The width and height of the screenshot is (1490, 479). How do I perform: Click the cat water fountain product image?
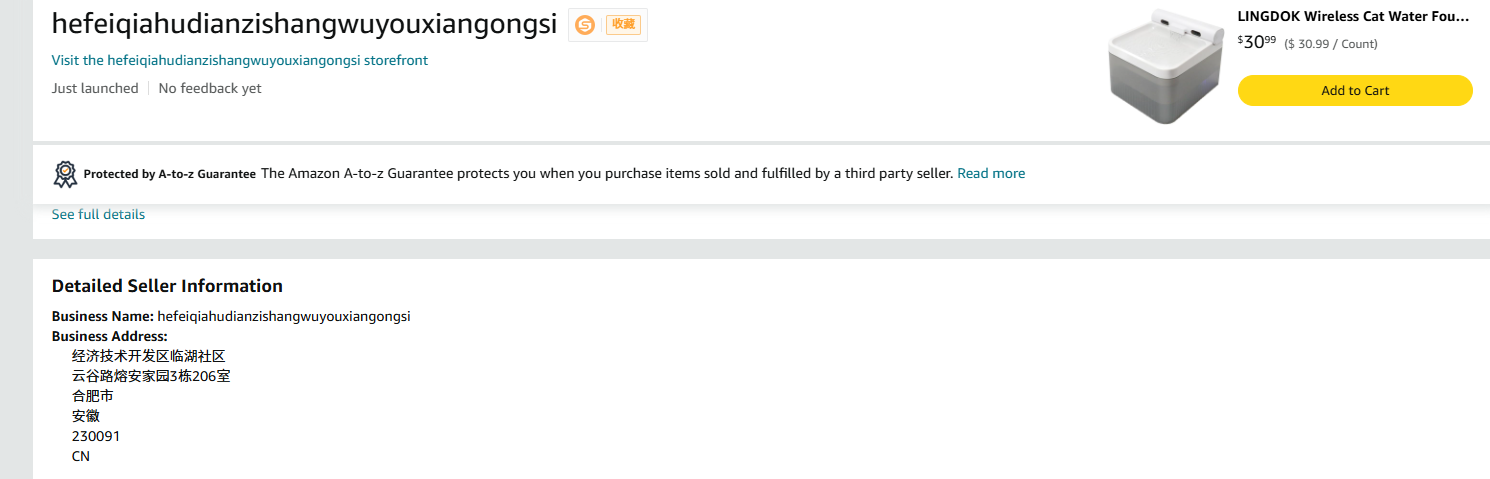[x=1165, y=67]
